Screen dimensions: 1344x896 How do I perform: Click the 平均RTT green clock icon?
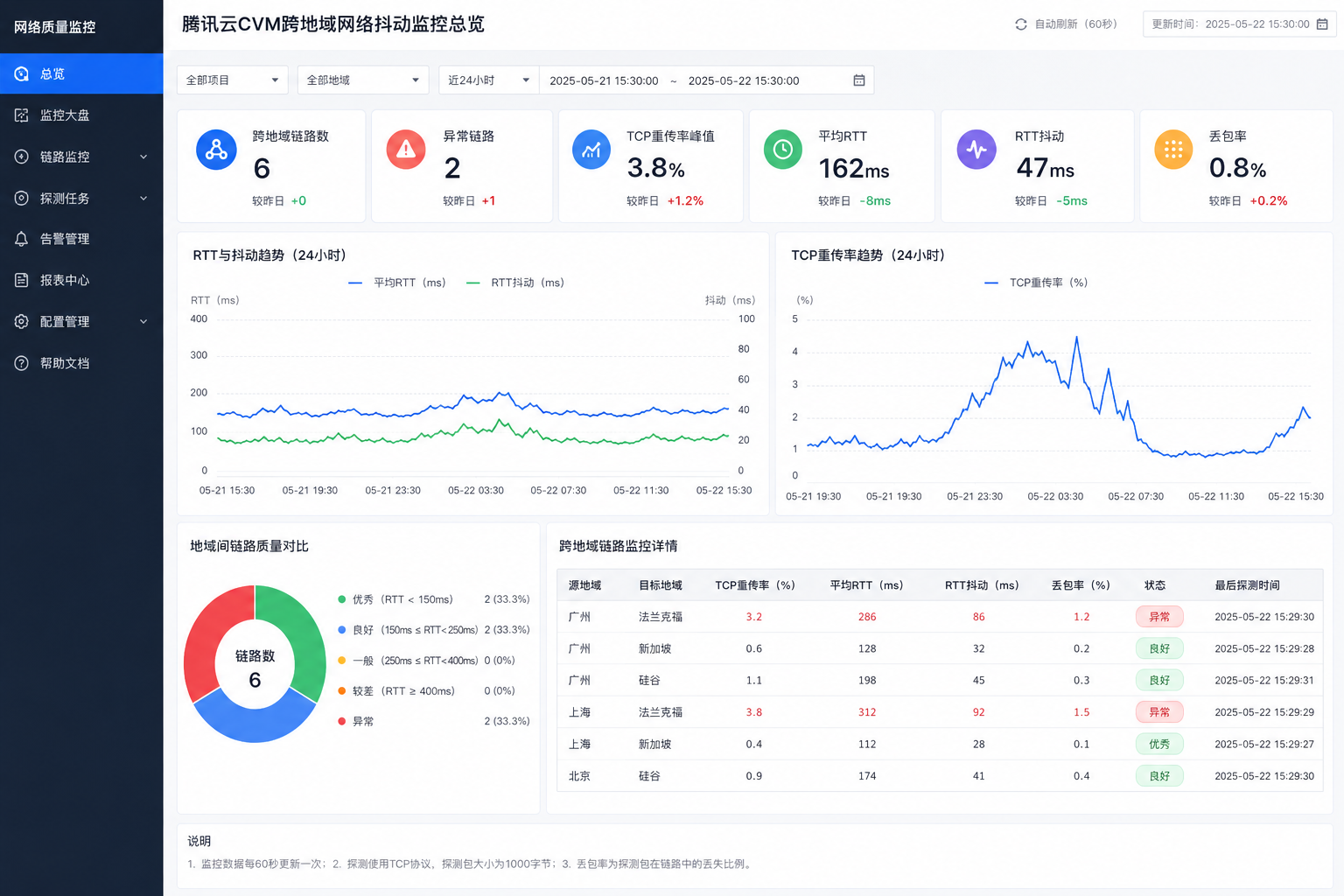pyautogui.click(x=783, y=150)
